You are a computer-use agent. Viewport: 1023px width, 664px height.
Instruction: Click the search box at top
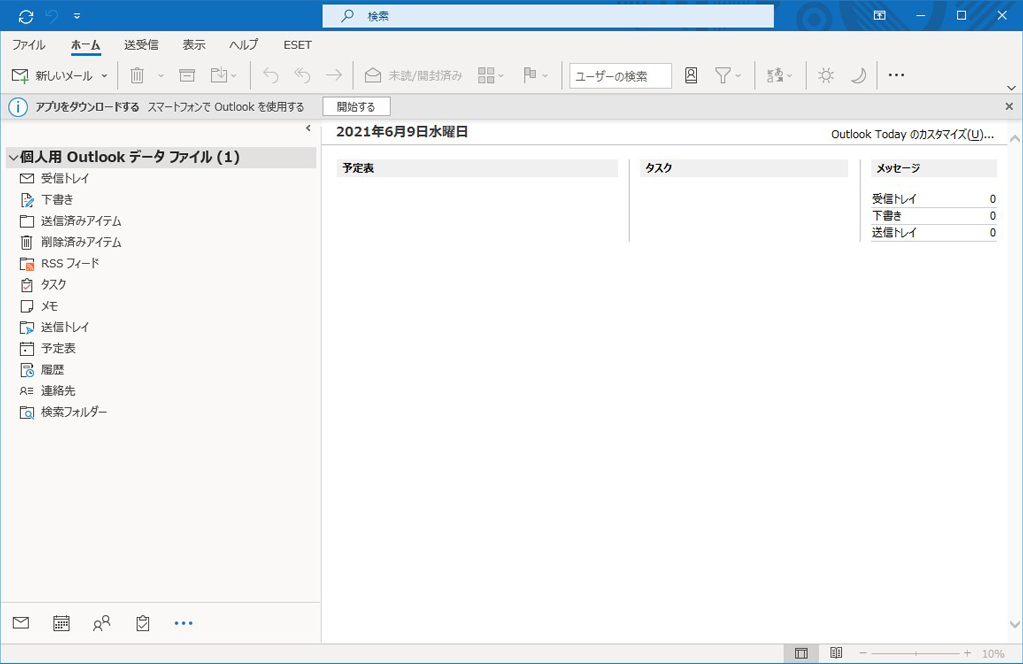point(548,16)
